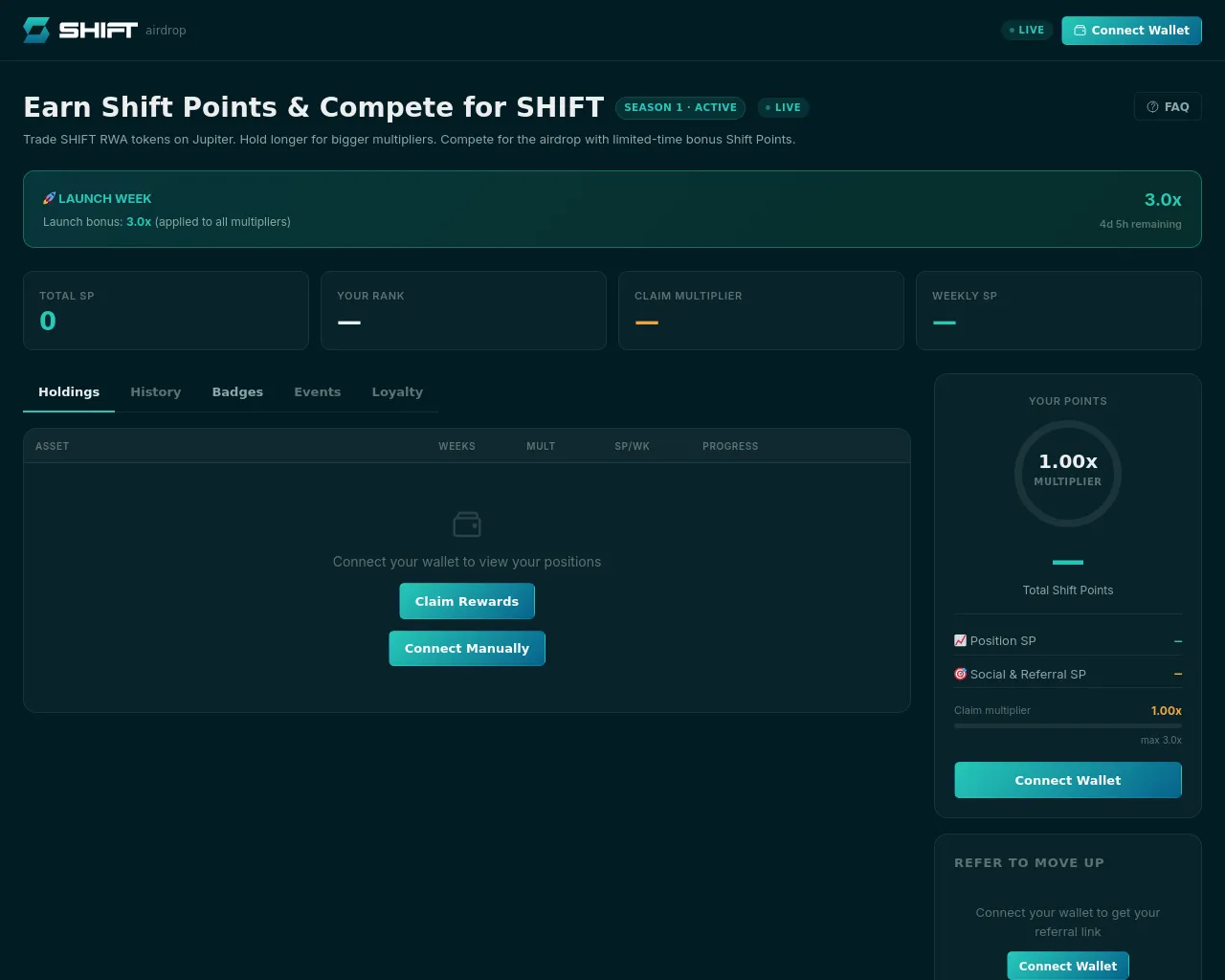Click the rocket icon beside Launch Week
This screenshot has height=980, width=1225.
point(49,198)
